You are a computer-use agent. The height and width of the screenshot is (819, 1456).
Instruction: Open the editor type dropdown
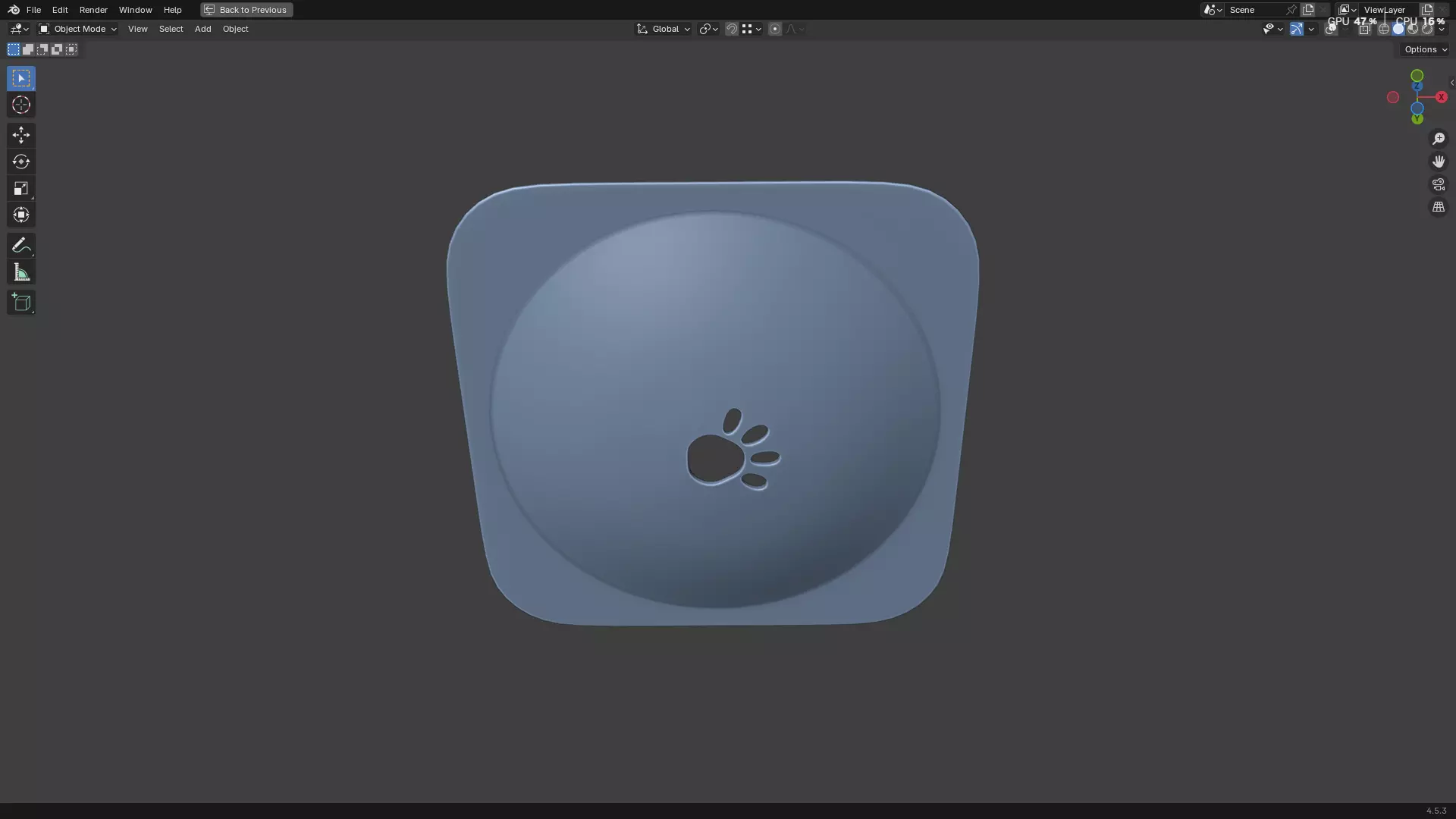[19, 29]
